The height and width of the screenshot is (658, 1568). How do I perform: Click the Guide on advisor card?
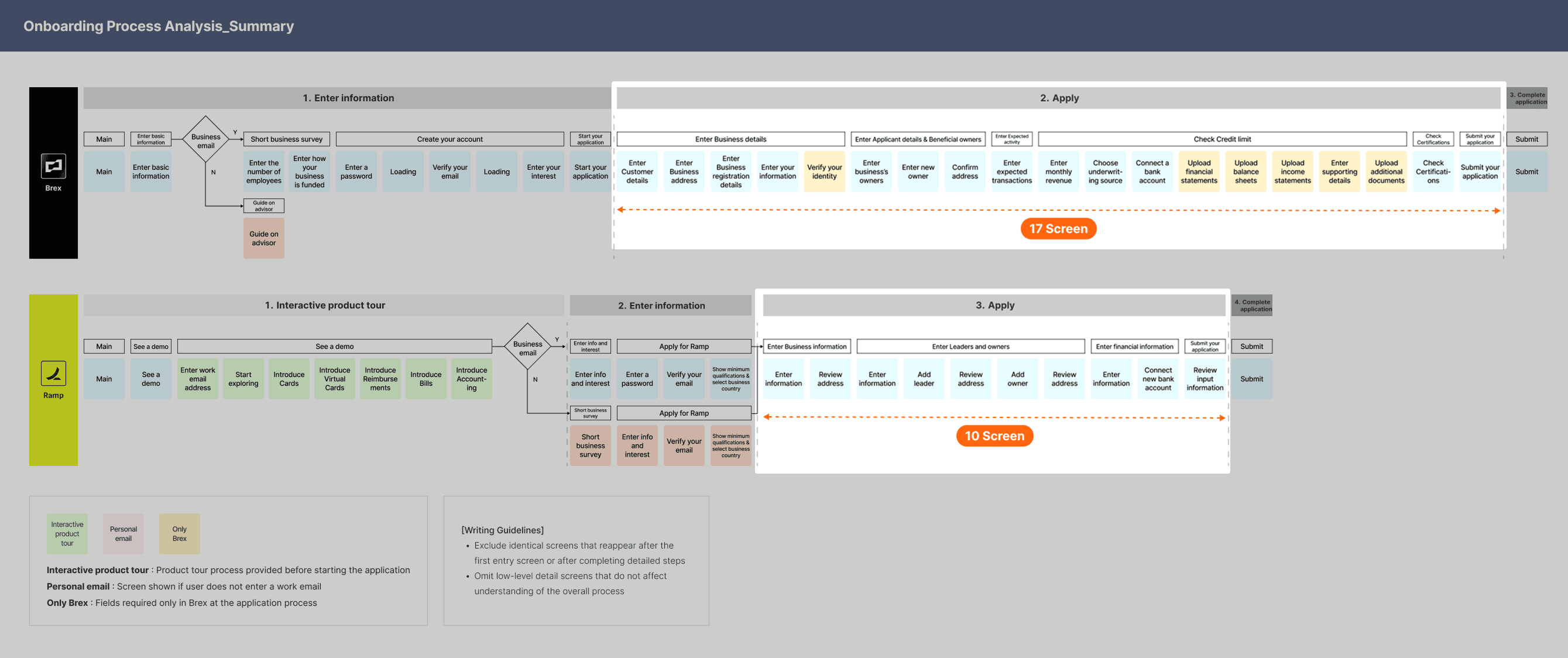coord(263,239)
